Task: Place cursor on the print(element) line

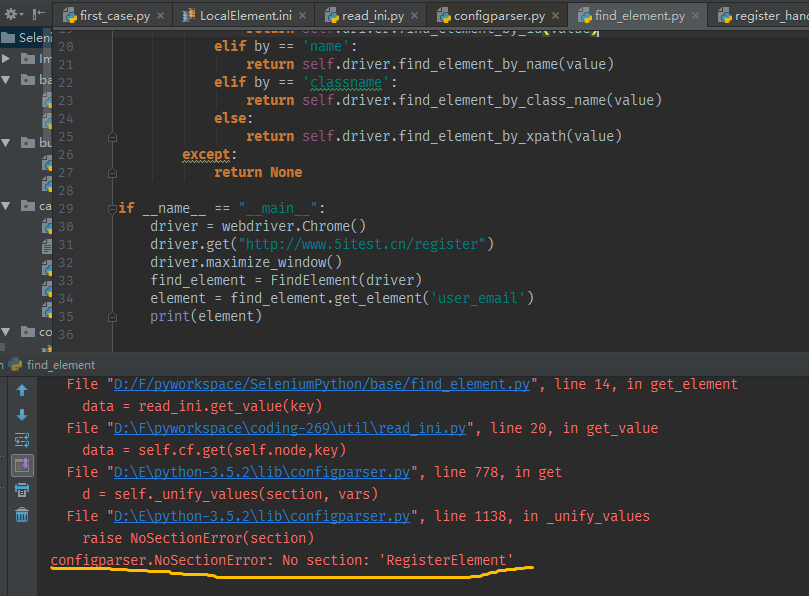Action: 206,317
